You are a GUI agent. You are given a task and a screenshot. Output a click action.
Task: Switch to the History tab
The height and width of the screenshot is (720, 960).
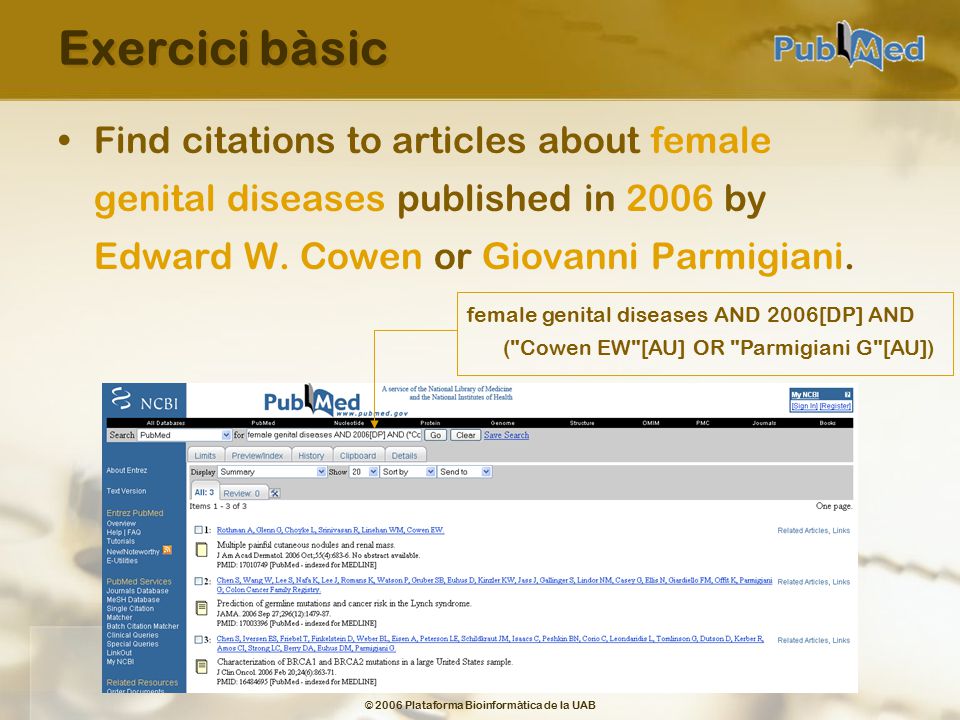tap(311, 456)
